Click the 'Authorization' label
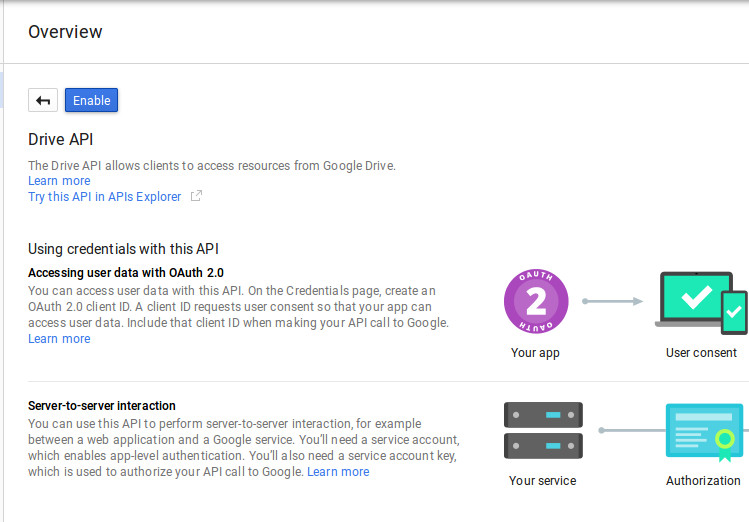Viewport: 749px width, 522px height. click(703, 481)
